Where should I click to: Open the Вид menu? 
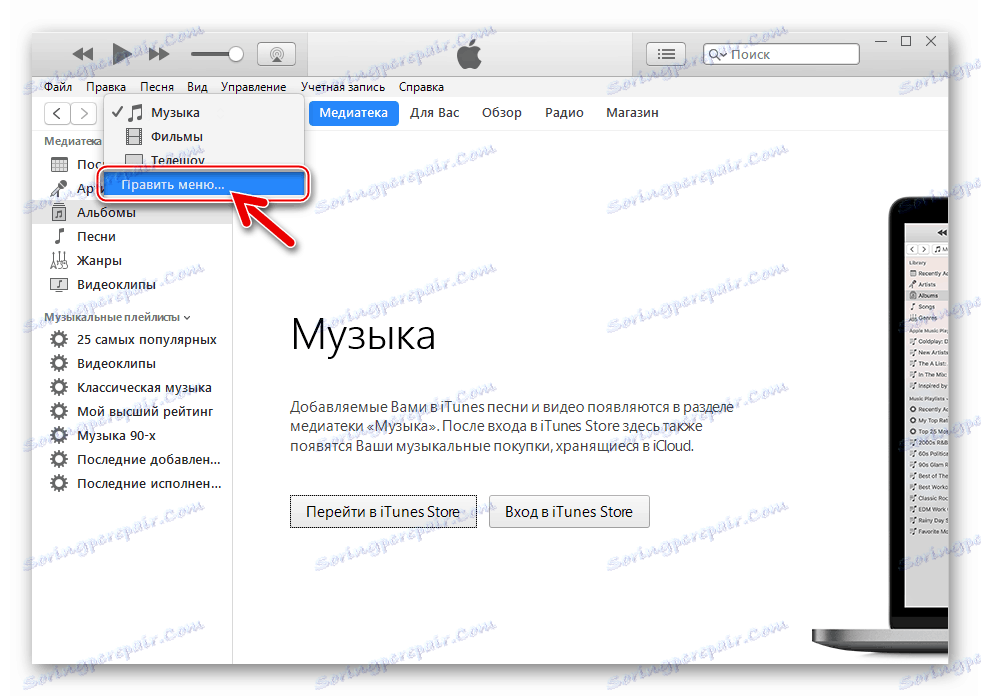(197, 87)
